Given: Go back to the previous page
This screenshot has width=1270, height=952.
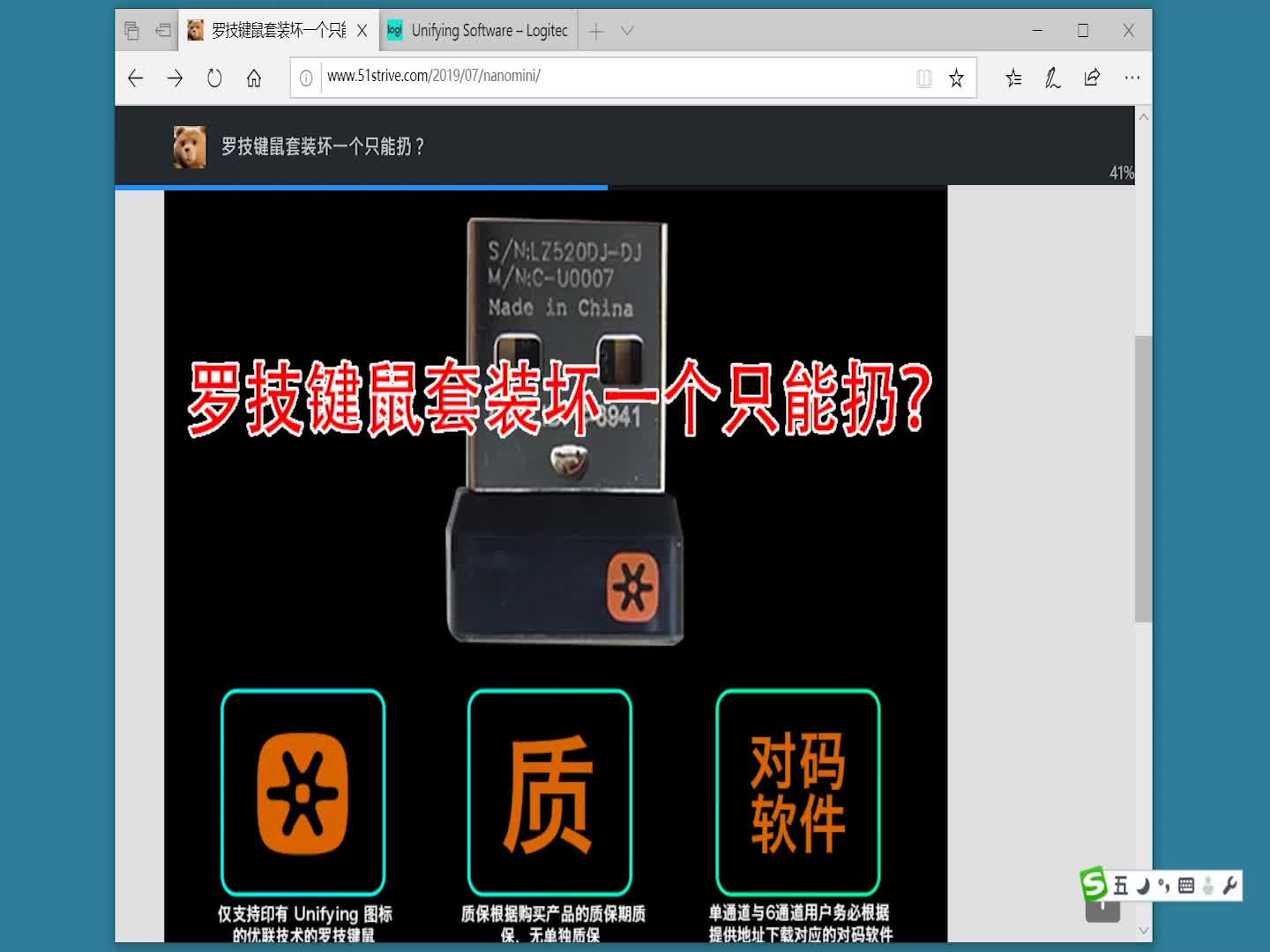Looking at the screenshot, I should point(136,78).
